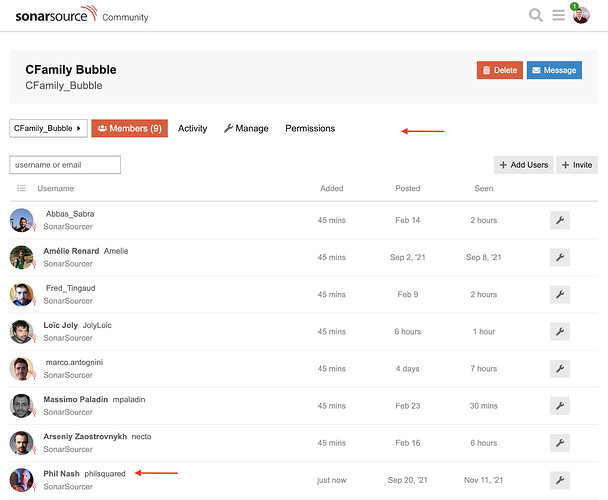Click '30 mins' seen value
608x500 pixels.
(x=484, y=406)
